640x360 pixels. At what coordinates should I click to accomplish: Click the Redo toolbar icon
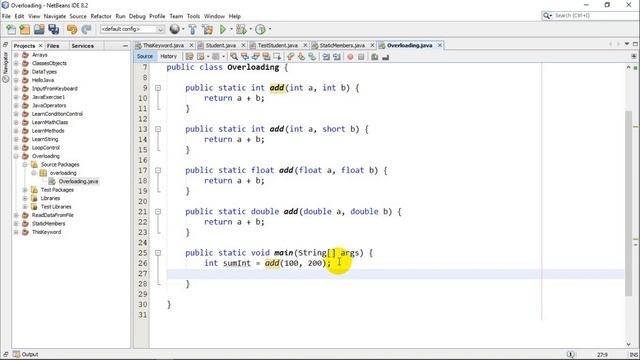click(86, 29)
